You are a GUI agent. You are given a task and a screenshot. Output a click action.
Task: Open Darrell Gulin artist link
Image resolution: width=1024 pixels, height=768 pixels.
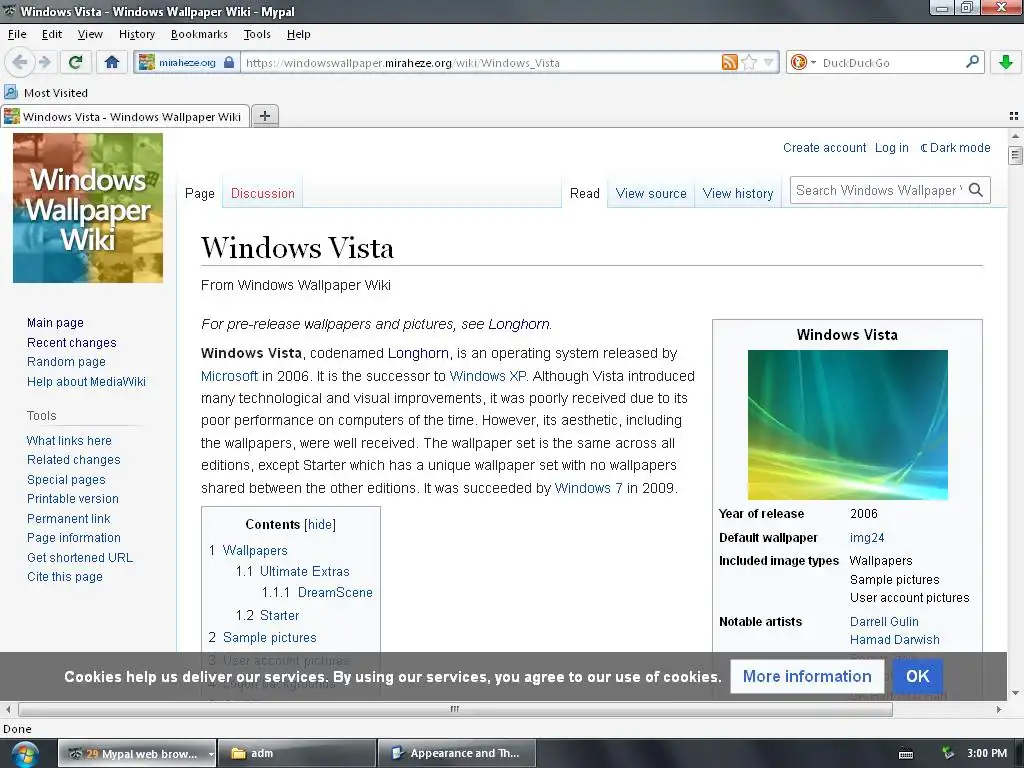tap(884, 622)
